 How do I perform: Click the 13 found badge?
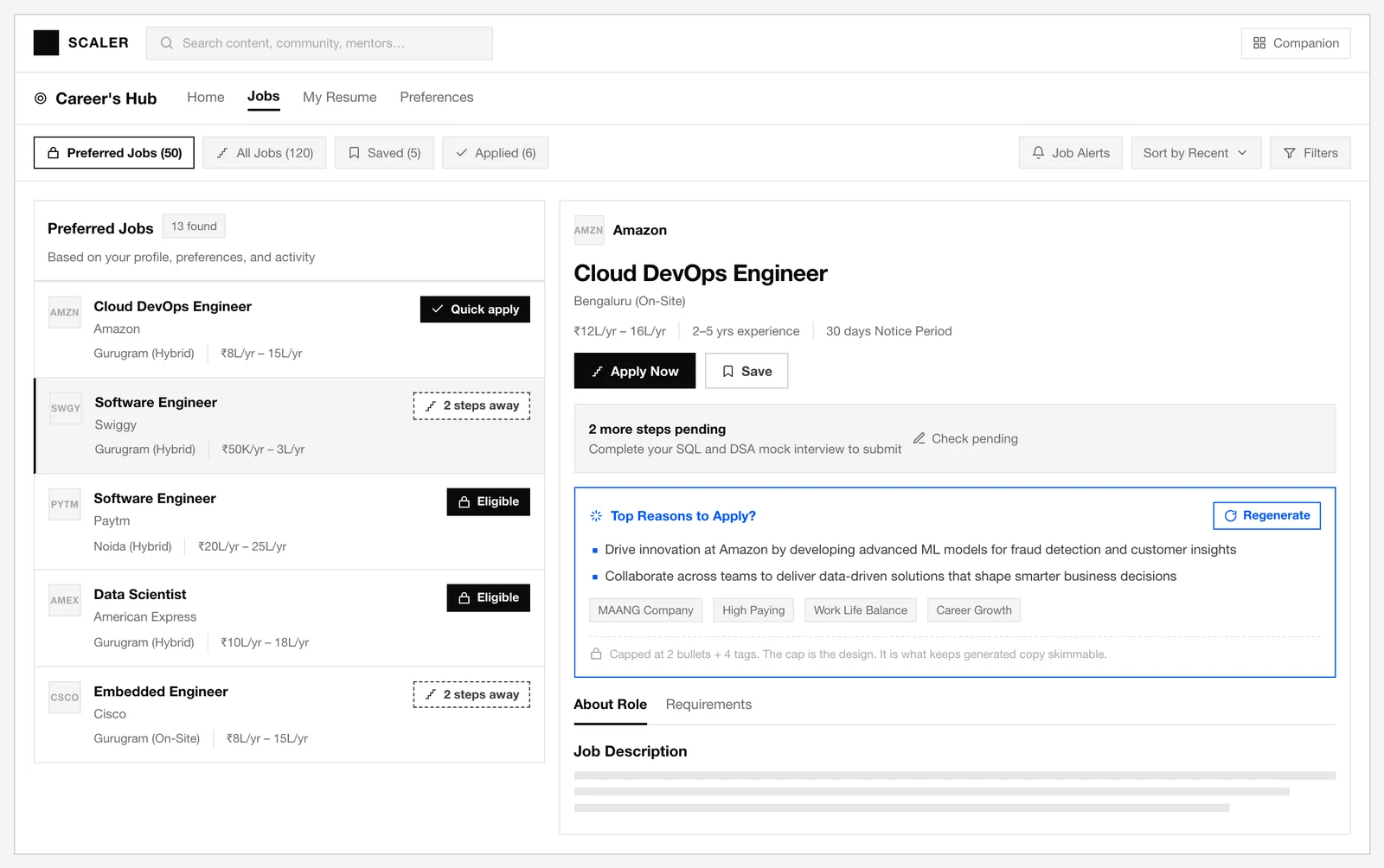click(194, 227)
